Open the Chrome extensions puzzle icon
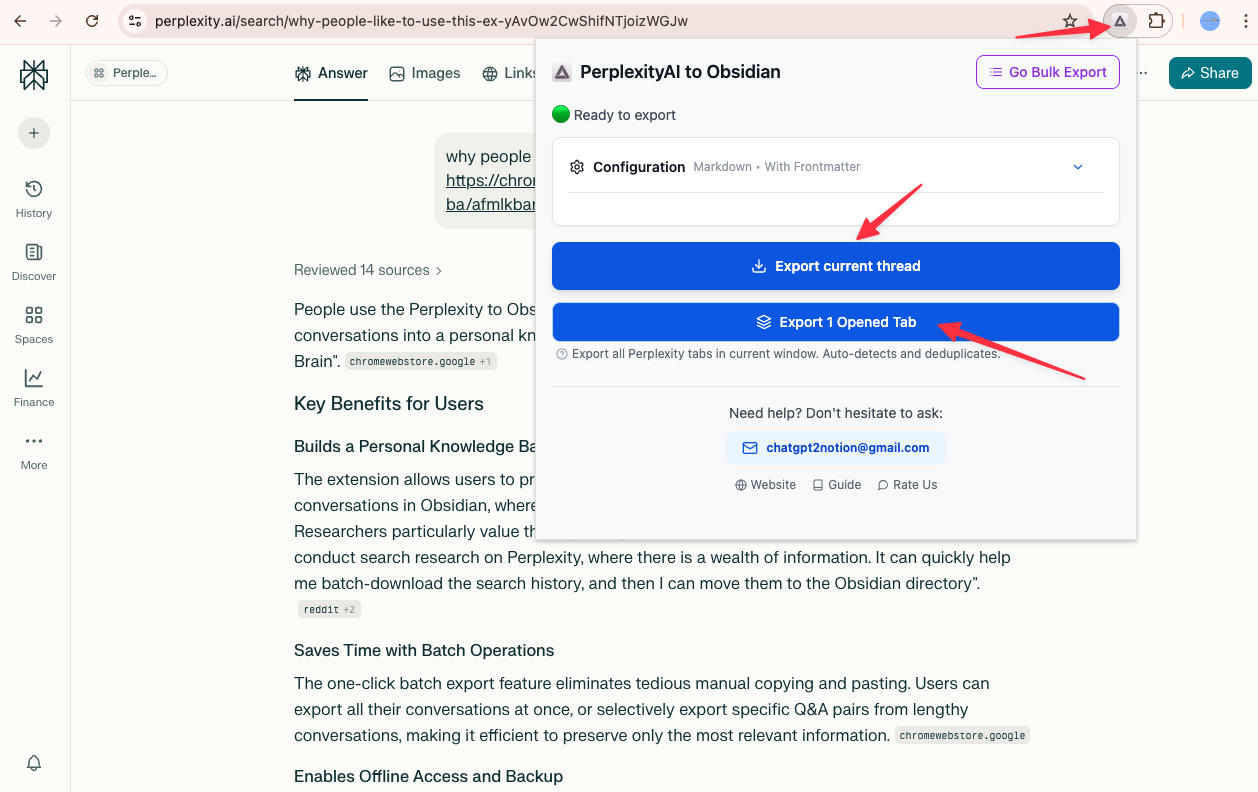 [x=1156, y=21]
